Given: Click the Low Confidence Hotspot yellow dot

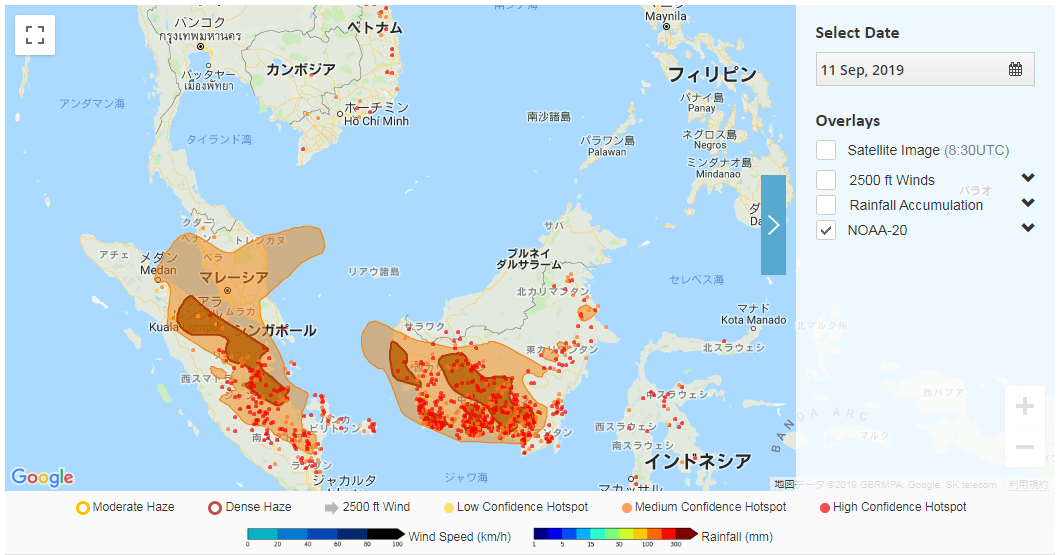Looking at the screenshot, I should click(448, 508).
